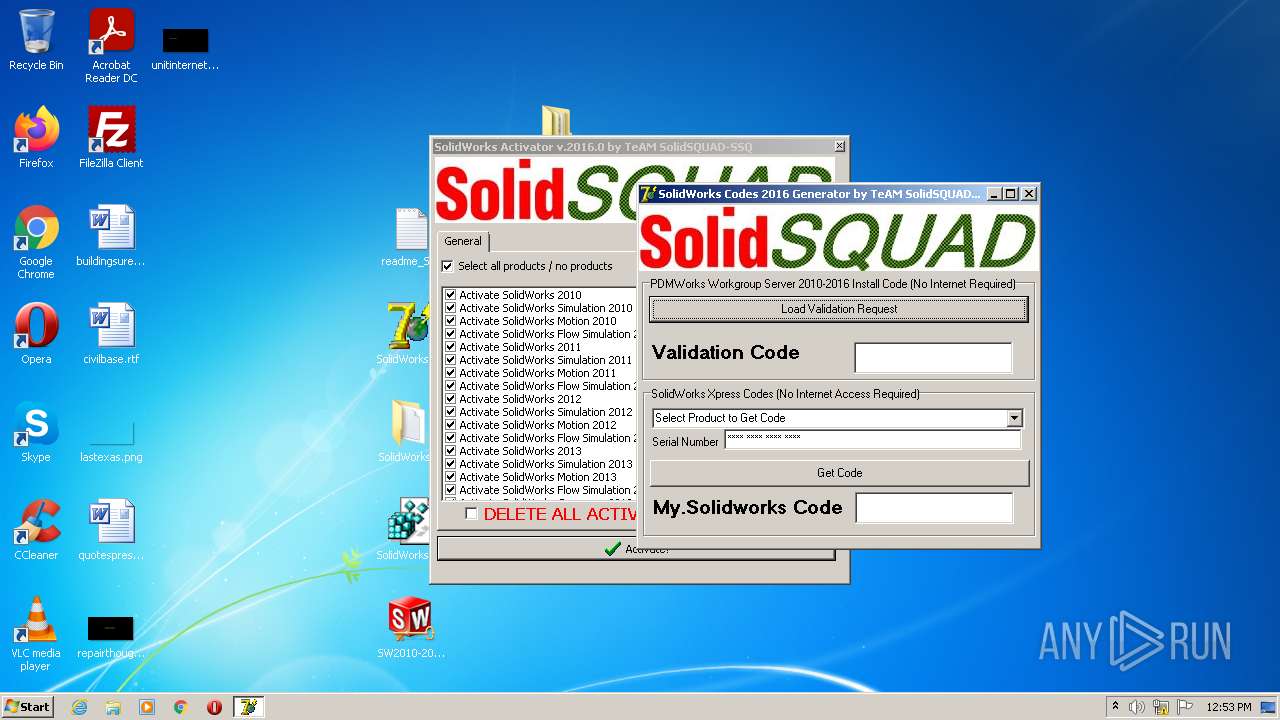Open Internet Explorer from taskbar
1280x720 pixels.
point(80,707)
